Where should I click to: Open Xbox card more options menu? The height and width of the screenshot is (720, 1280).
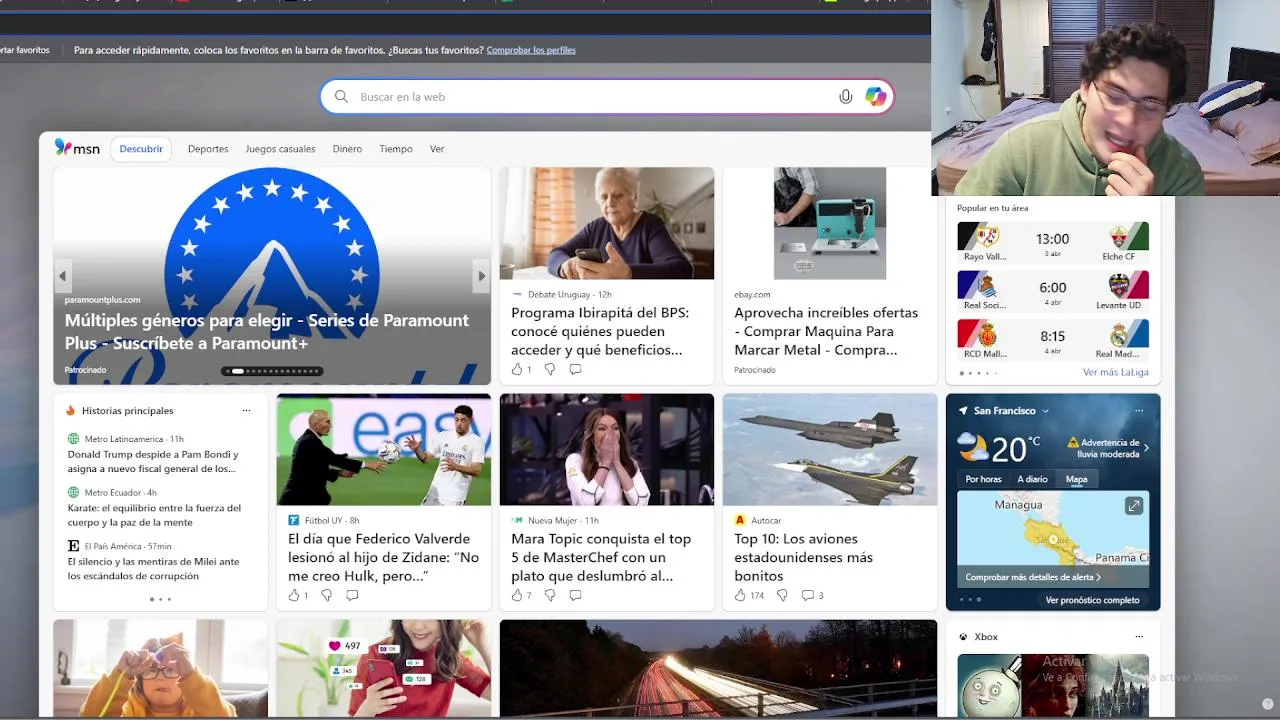[1139, 636]
